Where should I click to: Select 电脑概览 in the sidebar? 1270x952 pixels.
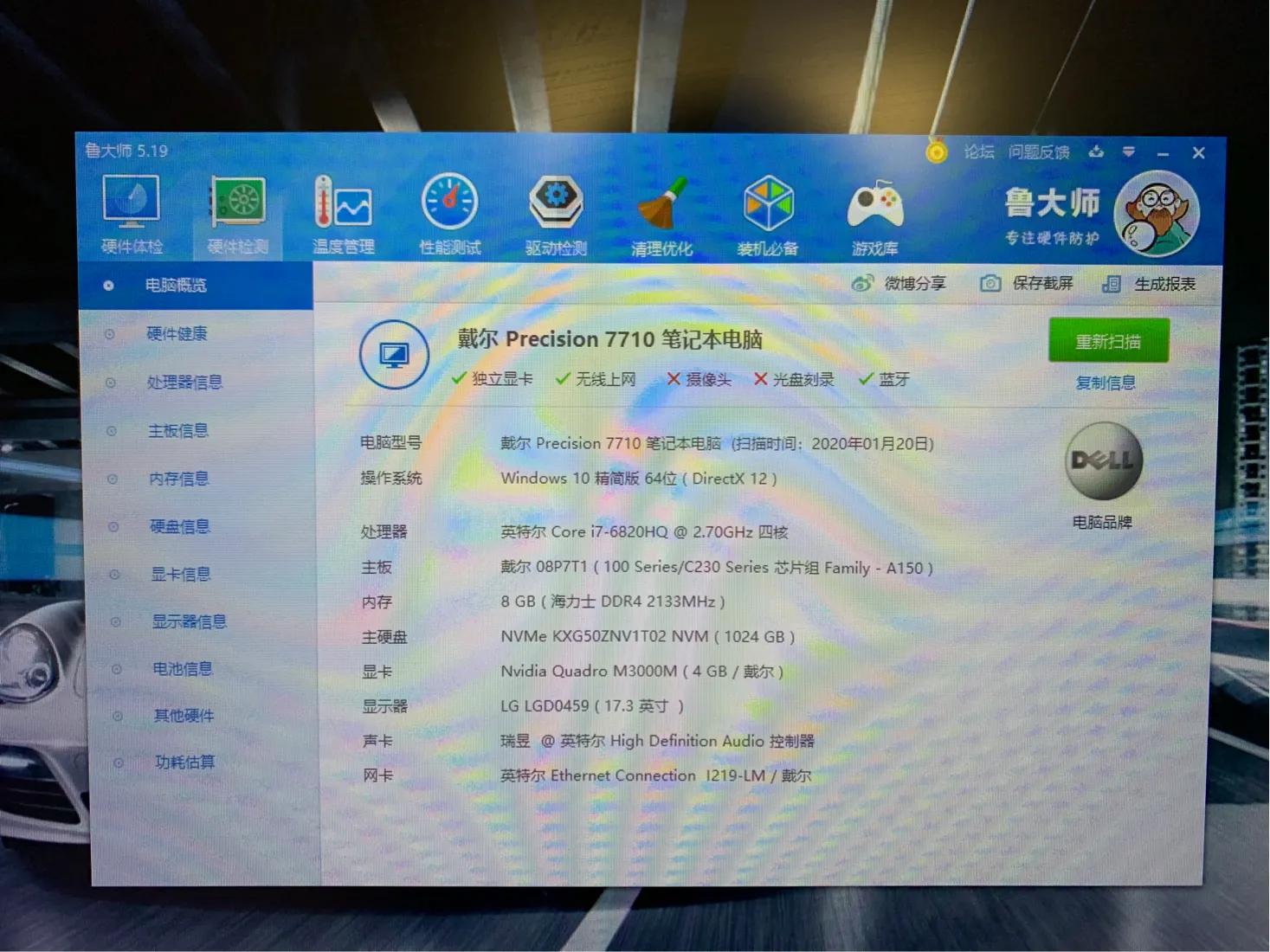(x=196, y=285)
